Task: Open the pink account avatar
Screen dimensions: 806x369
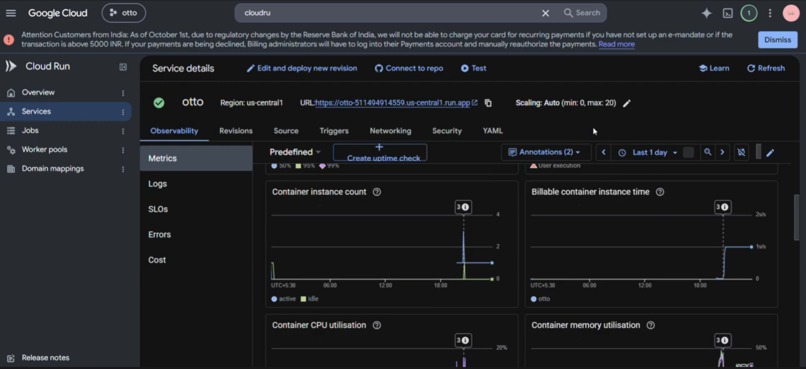Action: (x=791, y=13)
